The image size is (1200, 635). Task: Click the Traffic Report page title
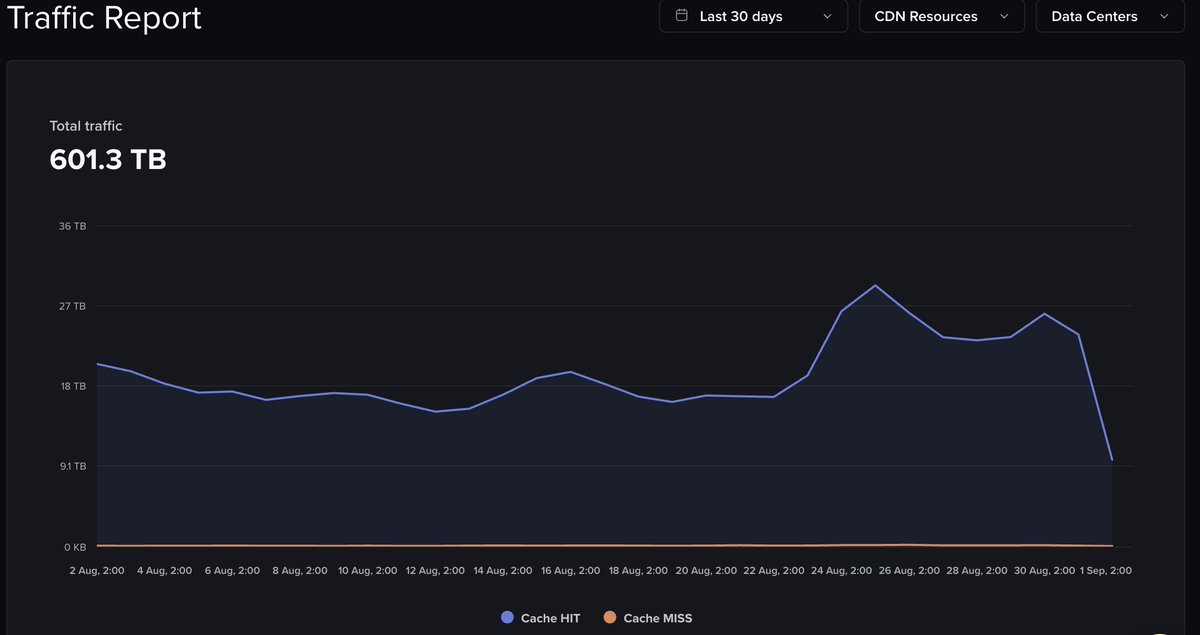104,18
